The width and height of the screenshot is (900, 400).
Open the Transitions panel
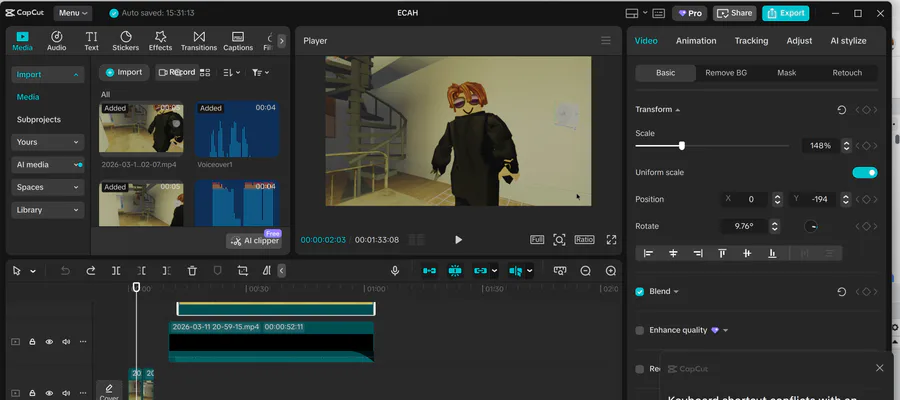click(199, 41)
